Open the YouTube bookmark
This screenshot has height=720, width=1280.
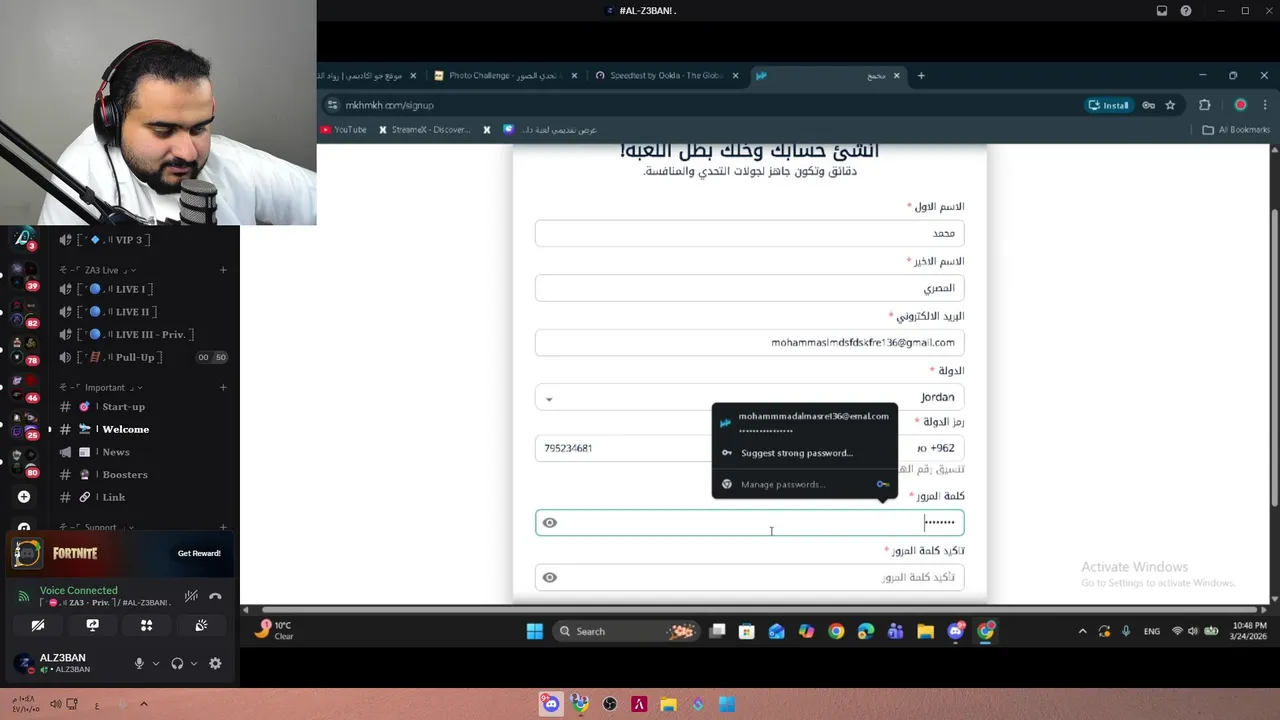click(x=343, y=130)
